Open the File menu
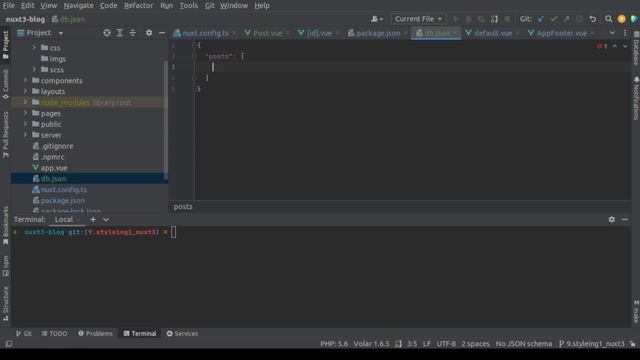 [9, 6]
